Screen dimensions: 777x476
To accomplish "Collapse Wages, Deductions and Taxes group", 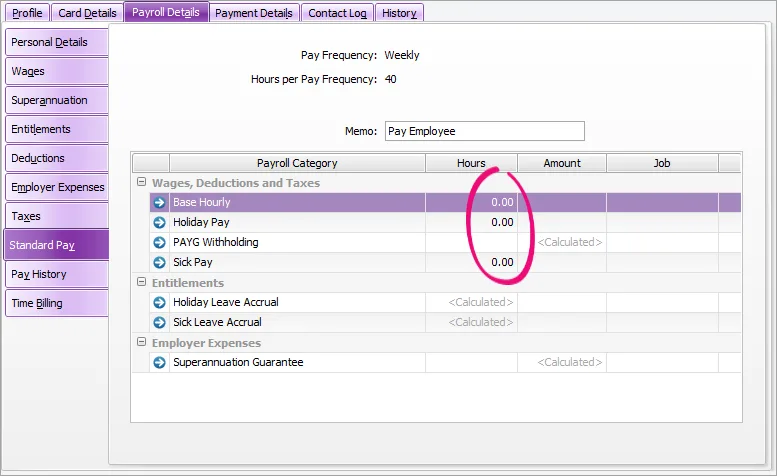I will pyautogui.click(x=141, y=182).
